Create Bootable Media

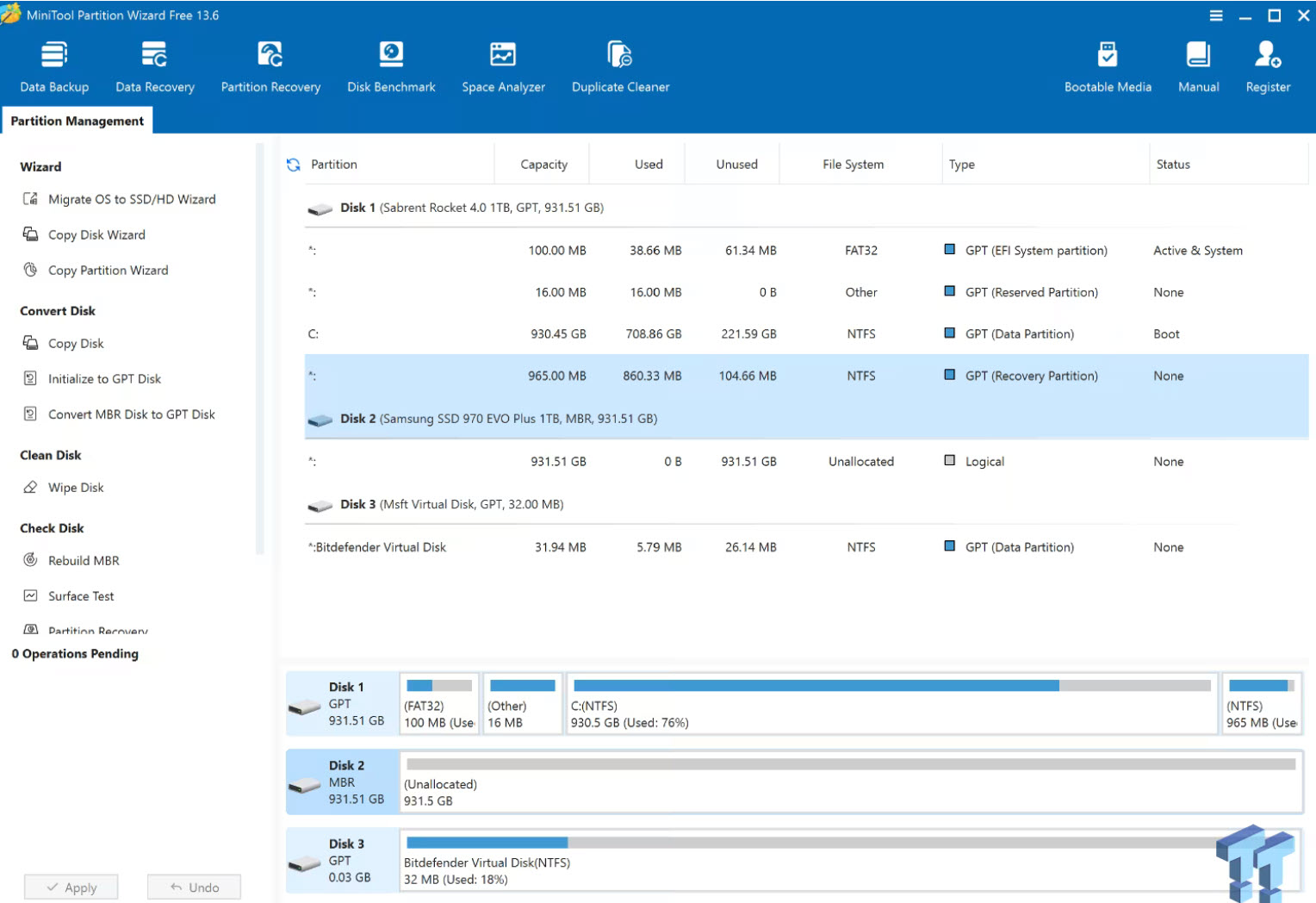(1108, 66)
